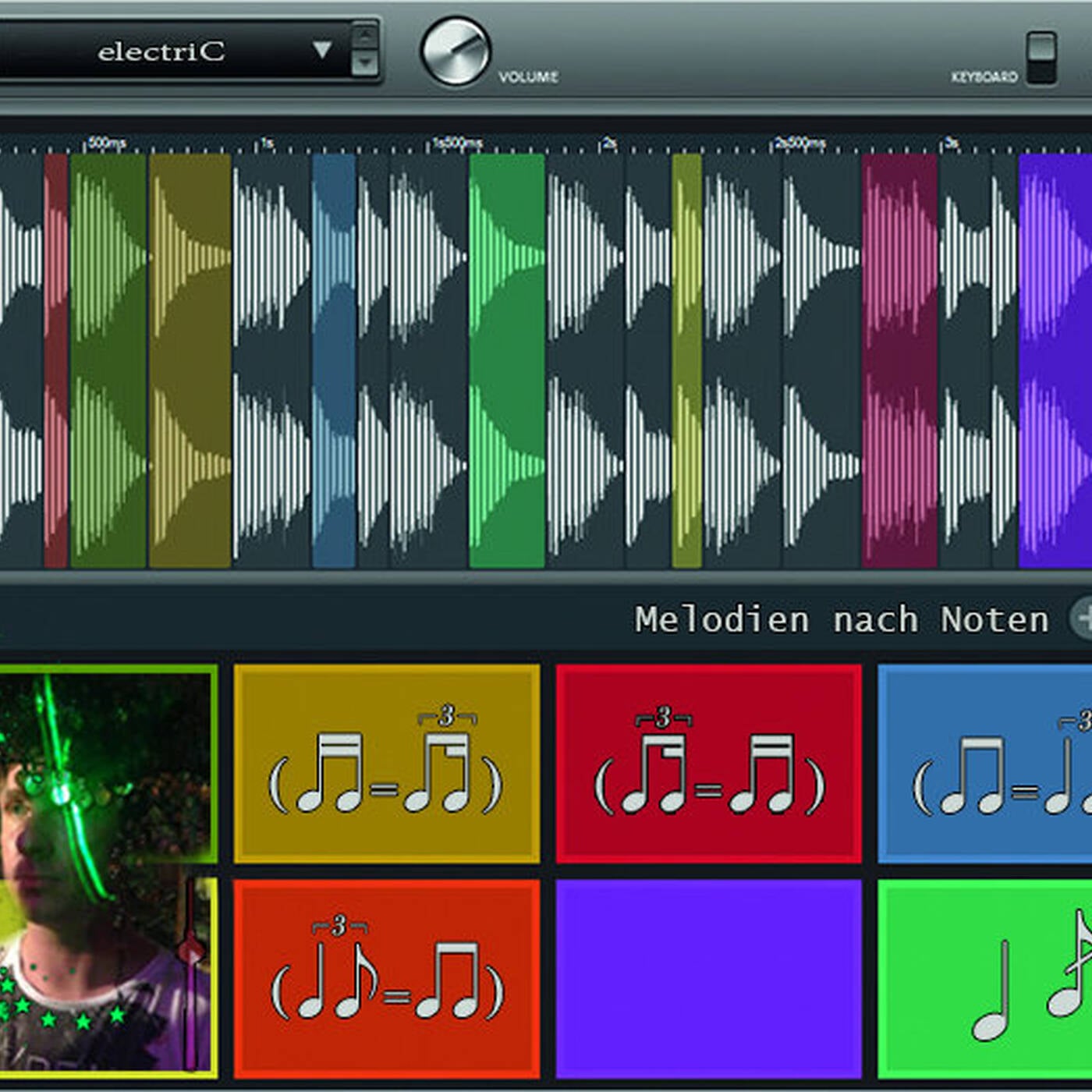
Task: Tap the empty purple pad
Action: (708, 979)
